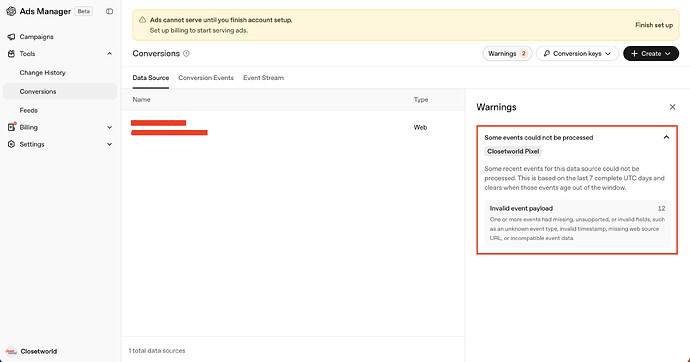Viewport: 690px width, 362px height.
Task: Click the warning triangle icon in banner
Action: [142, 20]
